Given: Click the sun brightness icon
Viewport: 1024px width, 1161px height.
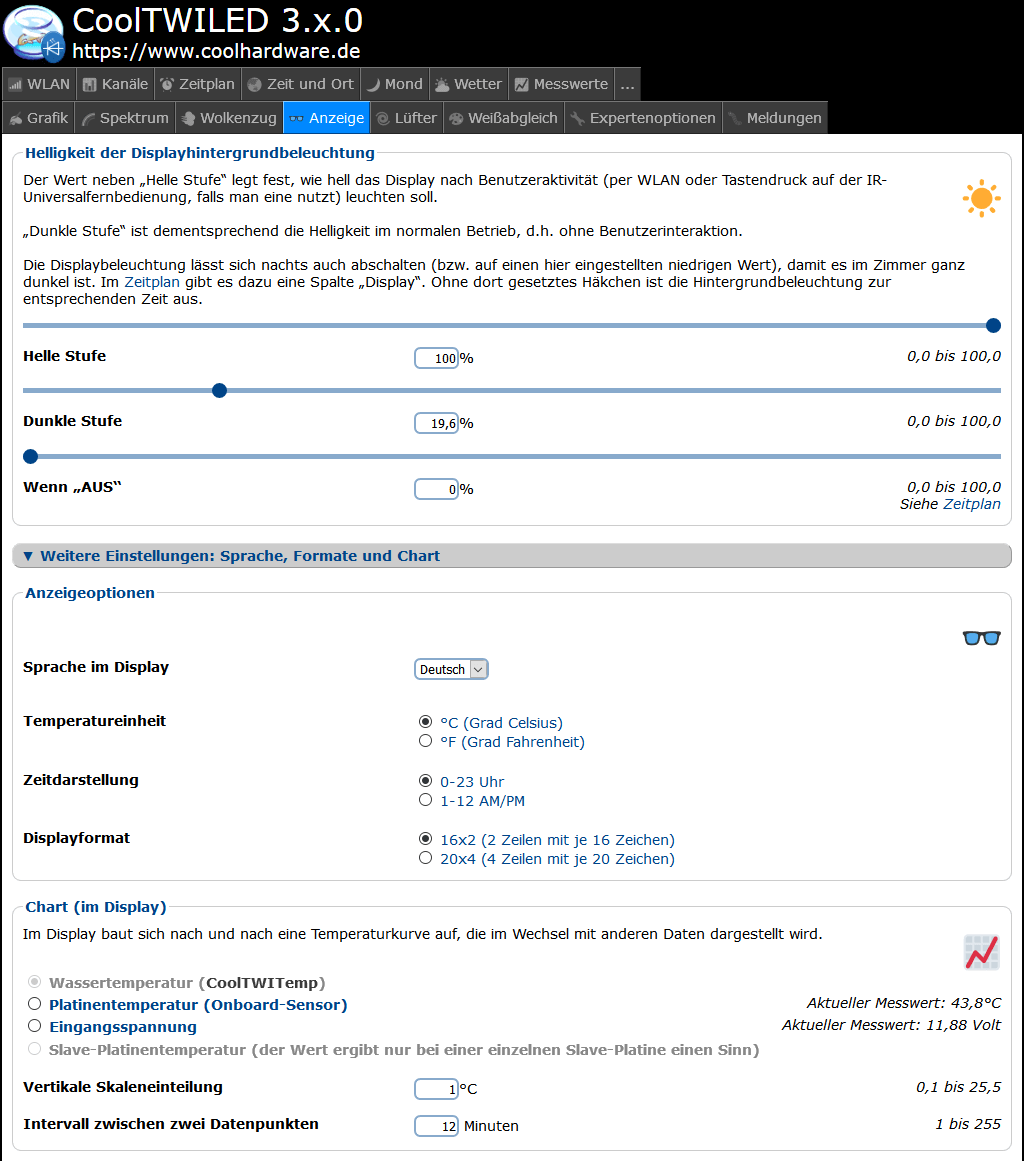Looking at the screenshot, I should (981, 199).
